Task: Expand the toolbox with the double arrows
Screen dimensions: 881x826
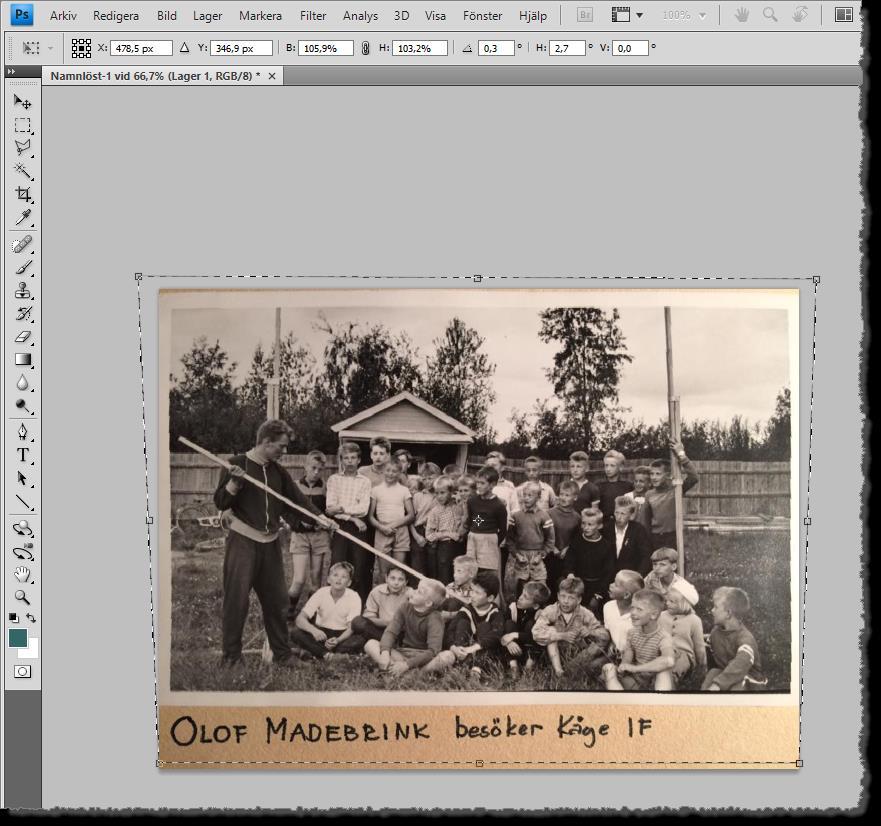Action: pos(11,71)
